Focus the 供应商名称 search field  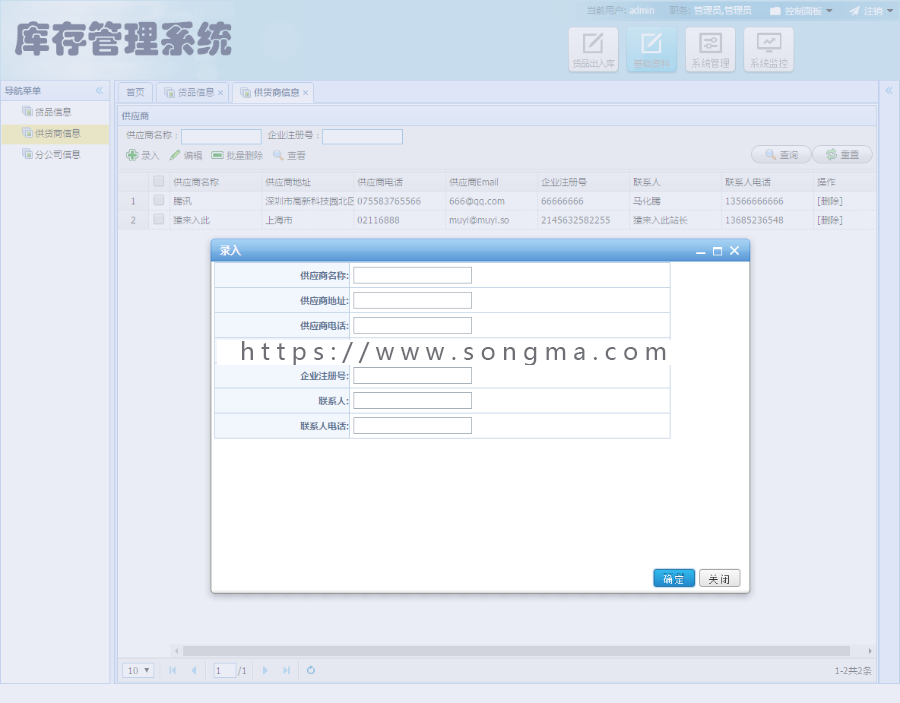pyautogui.click(x=221, y=136)
